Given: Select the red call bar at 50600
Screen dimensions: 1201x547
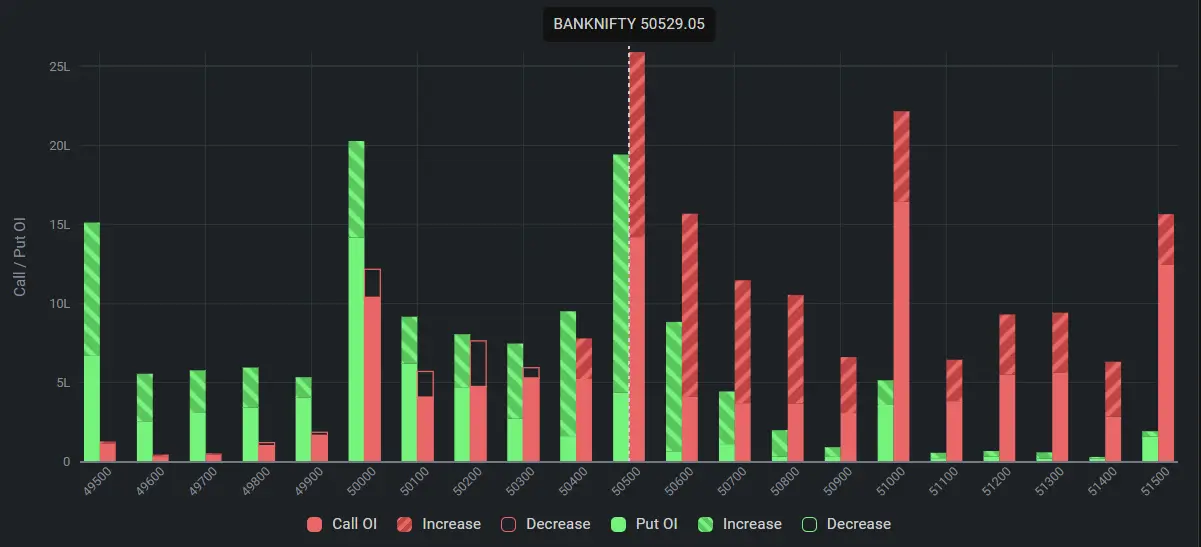Looking at the screenshot, I should (690, 340).
